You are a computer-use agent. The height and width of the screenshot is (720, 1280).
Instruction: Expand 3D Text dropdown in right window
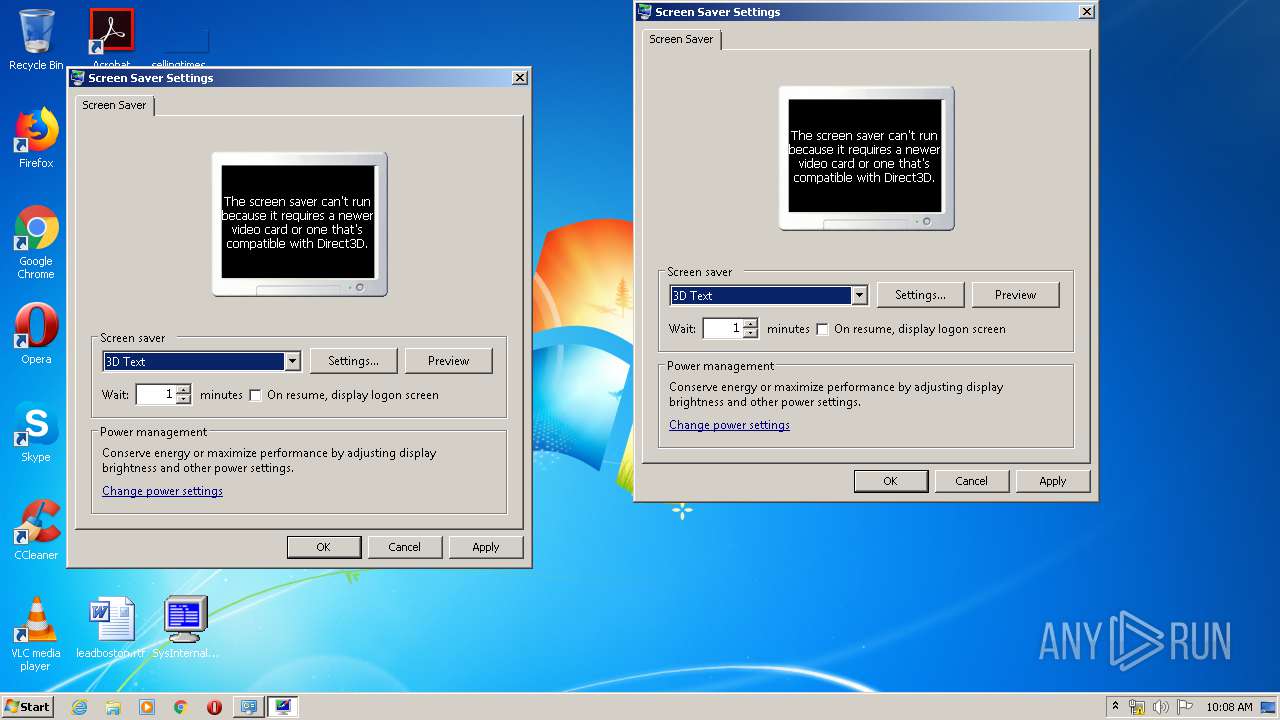point(859,295)
